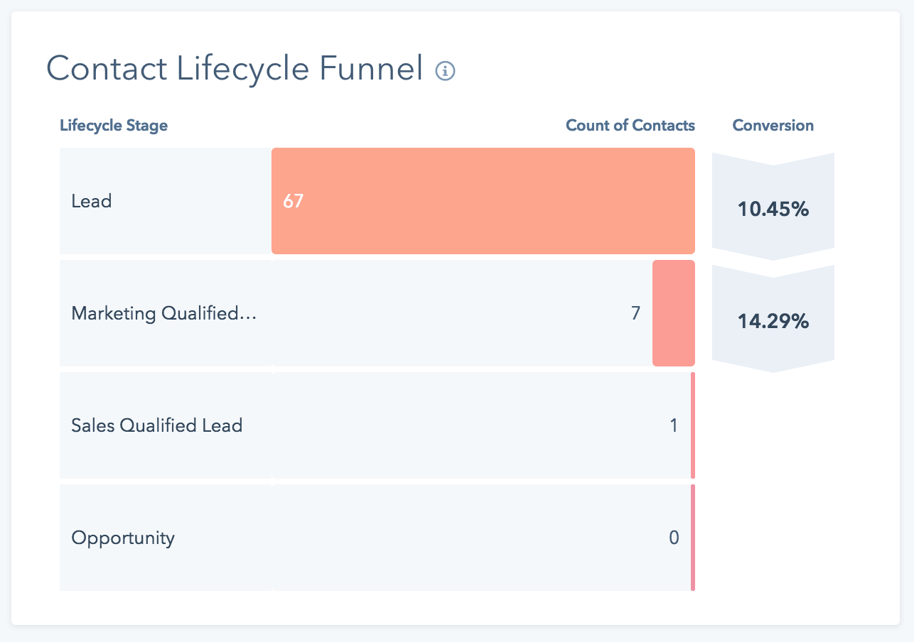
Task: Click the Sales Qualified Lead stage label
Action: (156, 424)
